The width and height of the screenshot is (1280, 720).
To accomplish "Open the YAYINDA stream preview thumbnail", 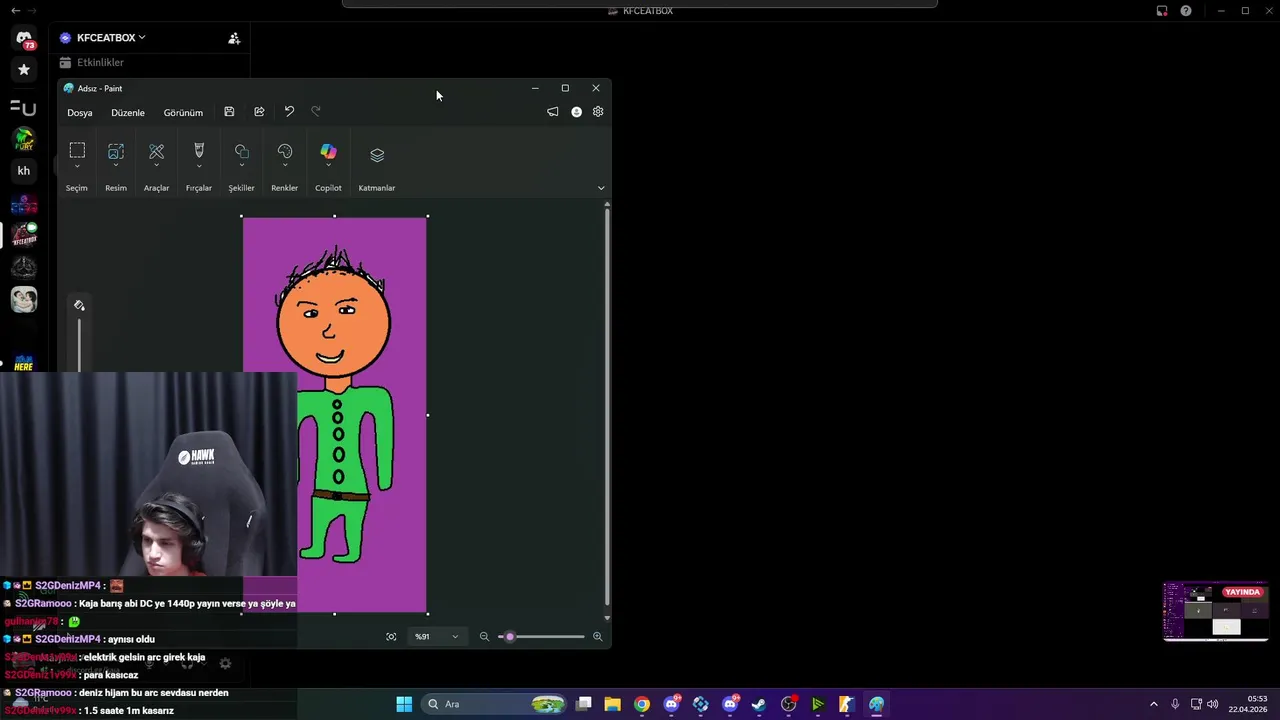I will click(x=1216, y=611).
